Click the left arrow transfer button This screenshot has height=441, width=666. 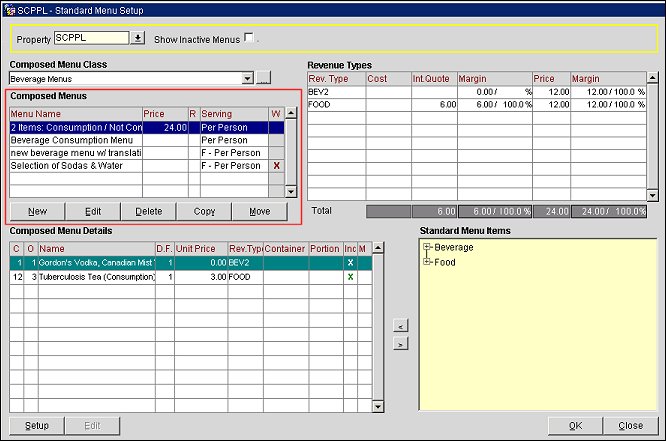pyautogui.click(x=399, y=326)
